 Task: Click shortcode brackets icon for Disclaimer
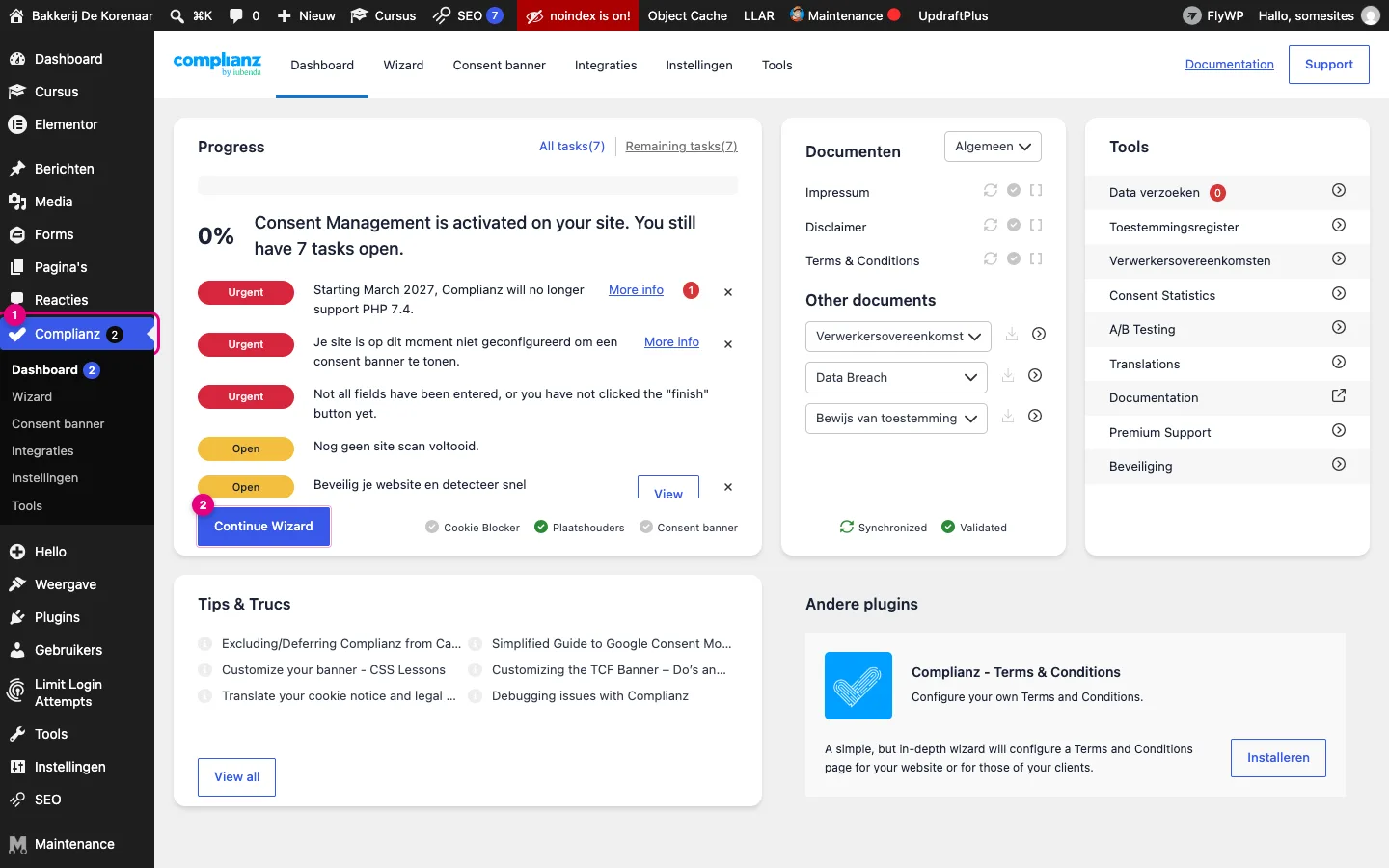click(1036, 225)
